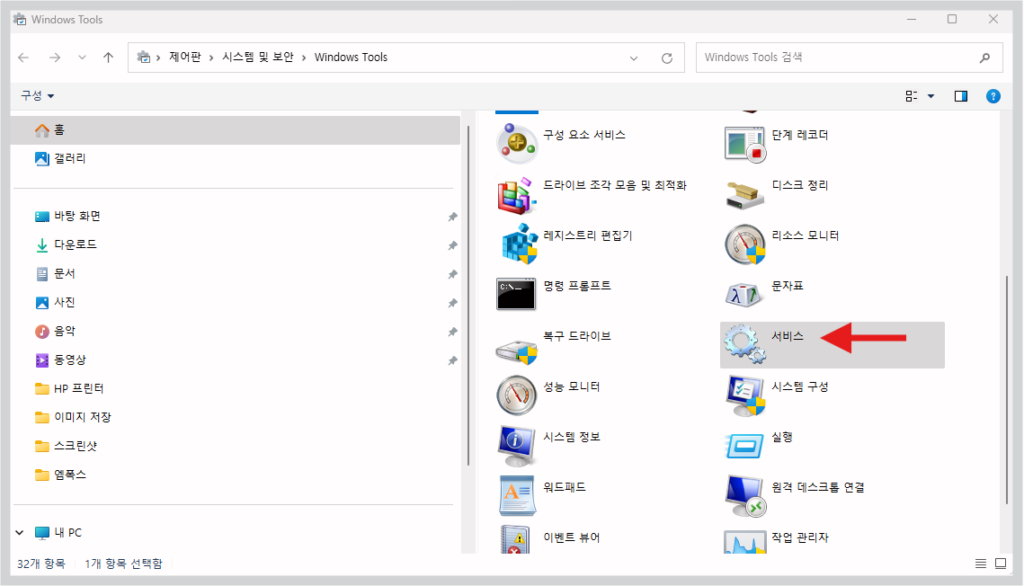1024x586 pixels.
Task: Open 명령 프롬프트 icon
Action: pyautogui.click(x=516, y=294)
